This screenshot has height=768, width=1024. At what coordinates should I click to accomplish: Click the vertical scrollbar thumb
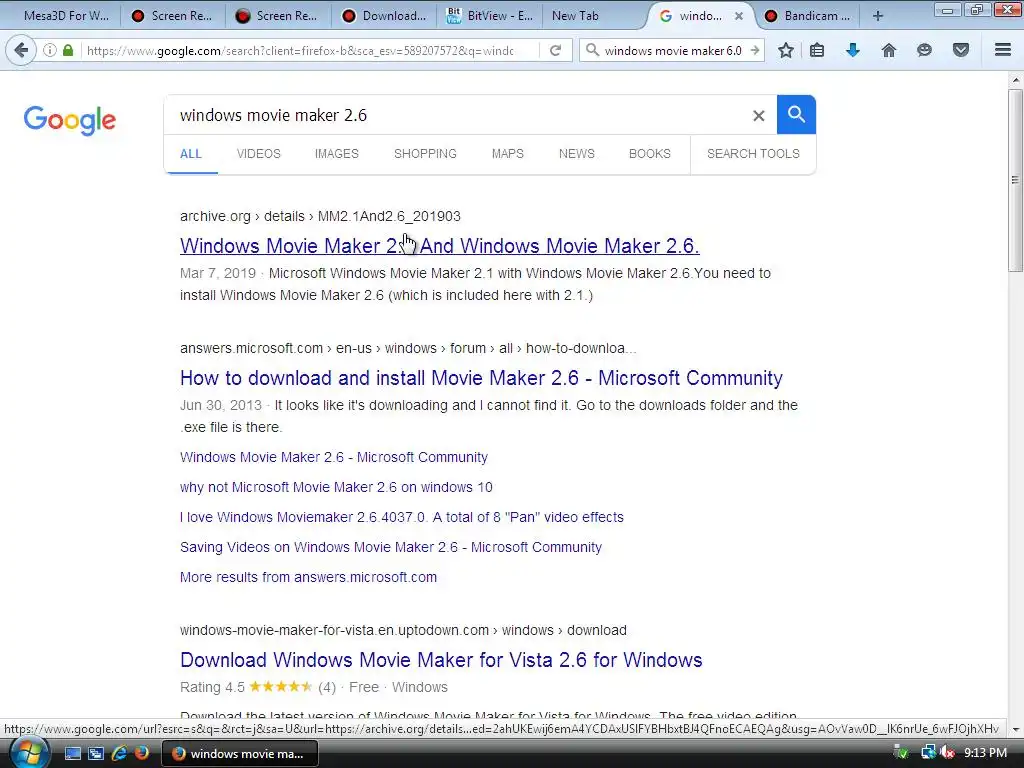pos(1015,180)
